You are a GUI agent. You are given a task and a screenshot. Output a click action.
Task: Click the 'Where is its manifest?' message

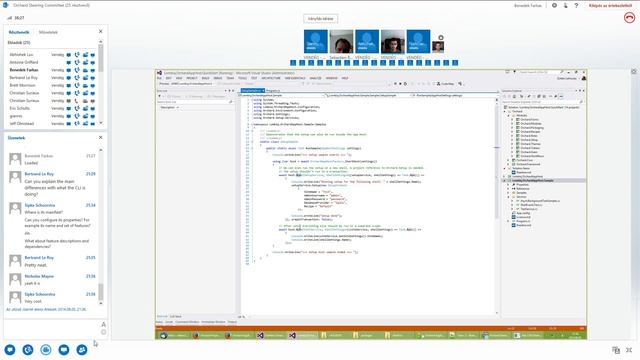coord(44,212)
